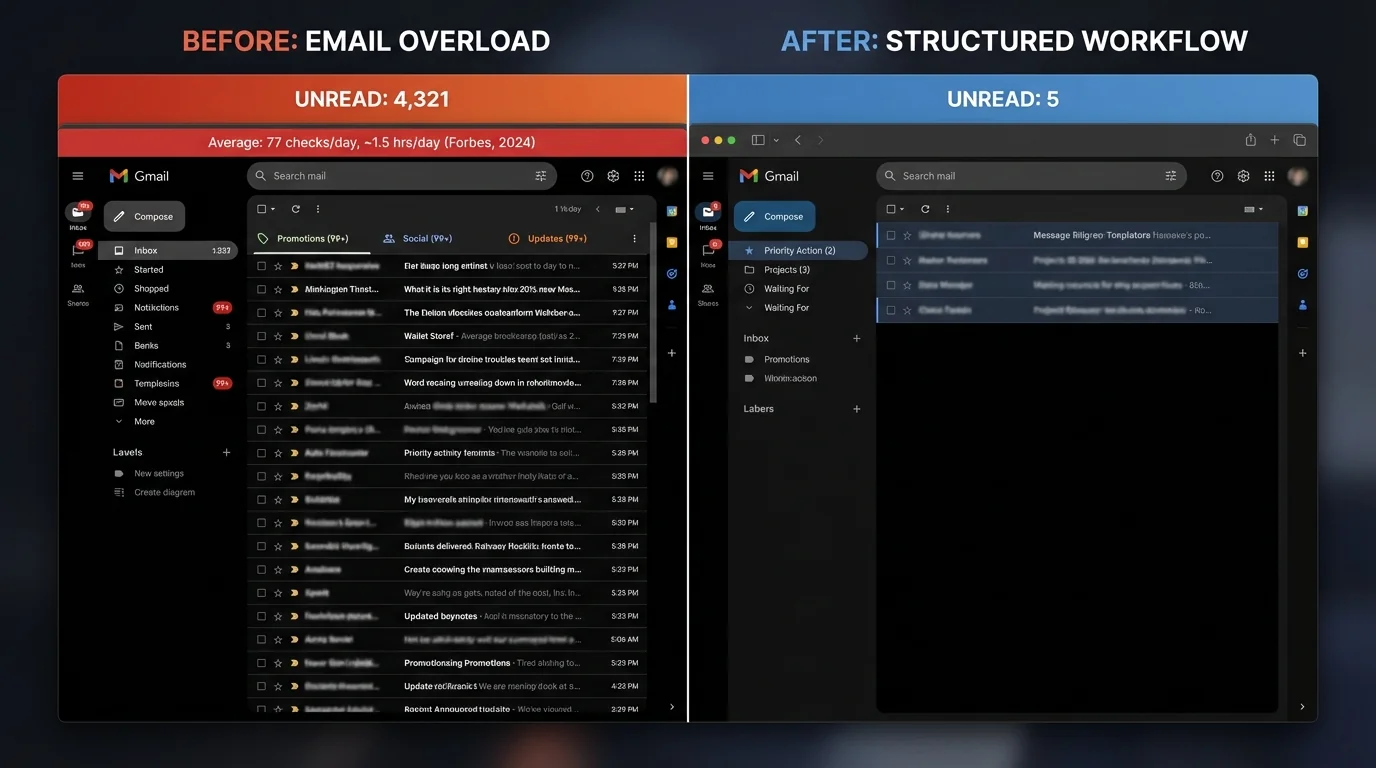Viewport: 1376px width, 768px height.
Task: Open the Help icon
Action: click(586, 175)
